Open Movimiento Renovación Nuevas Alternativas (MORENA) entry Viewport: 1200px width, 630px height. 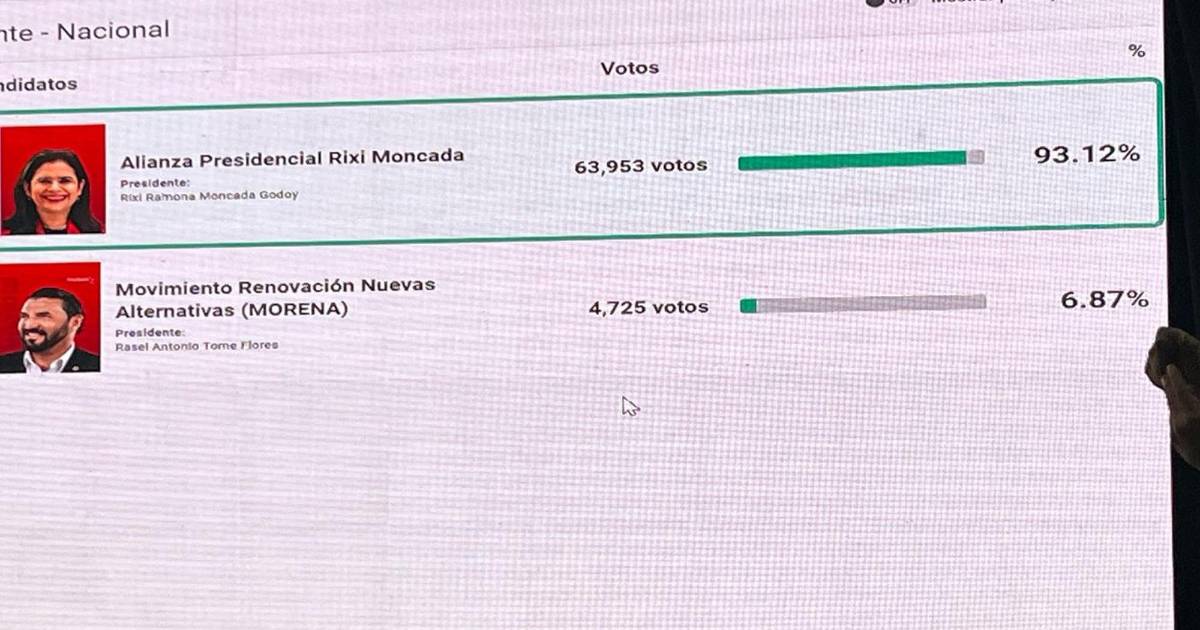point(275,297)
